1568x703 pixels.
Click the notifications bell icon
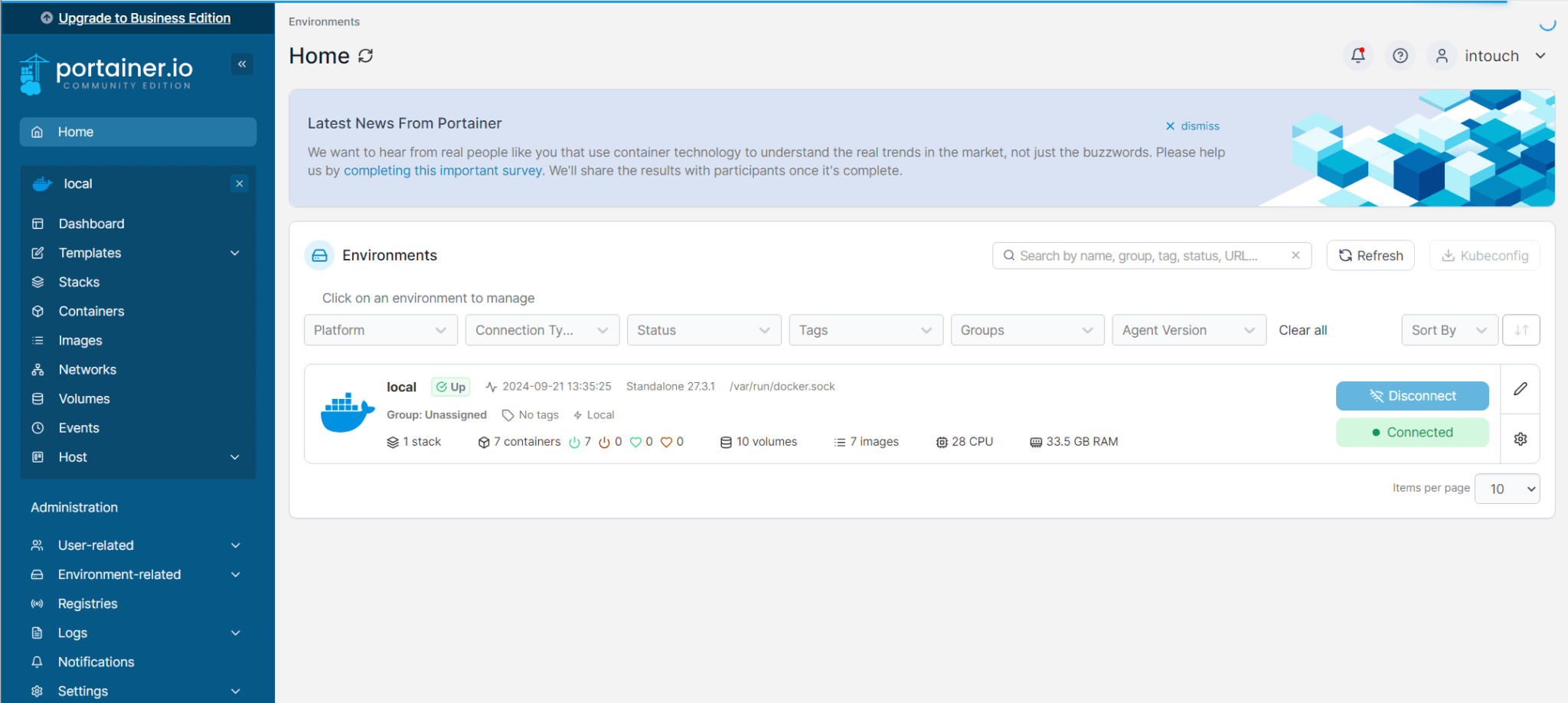[1358, 56]
